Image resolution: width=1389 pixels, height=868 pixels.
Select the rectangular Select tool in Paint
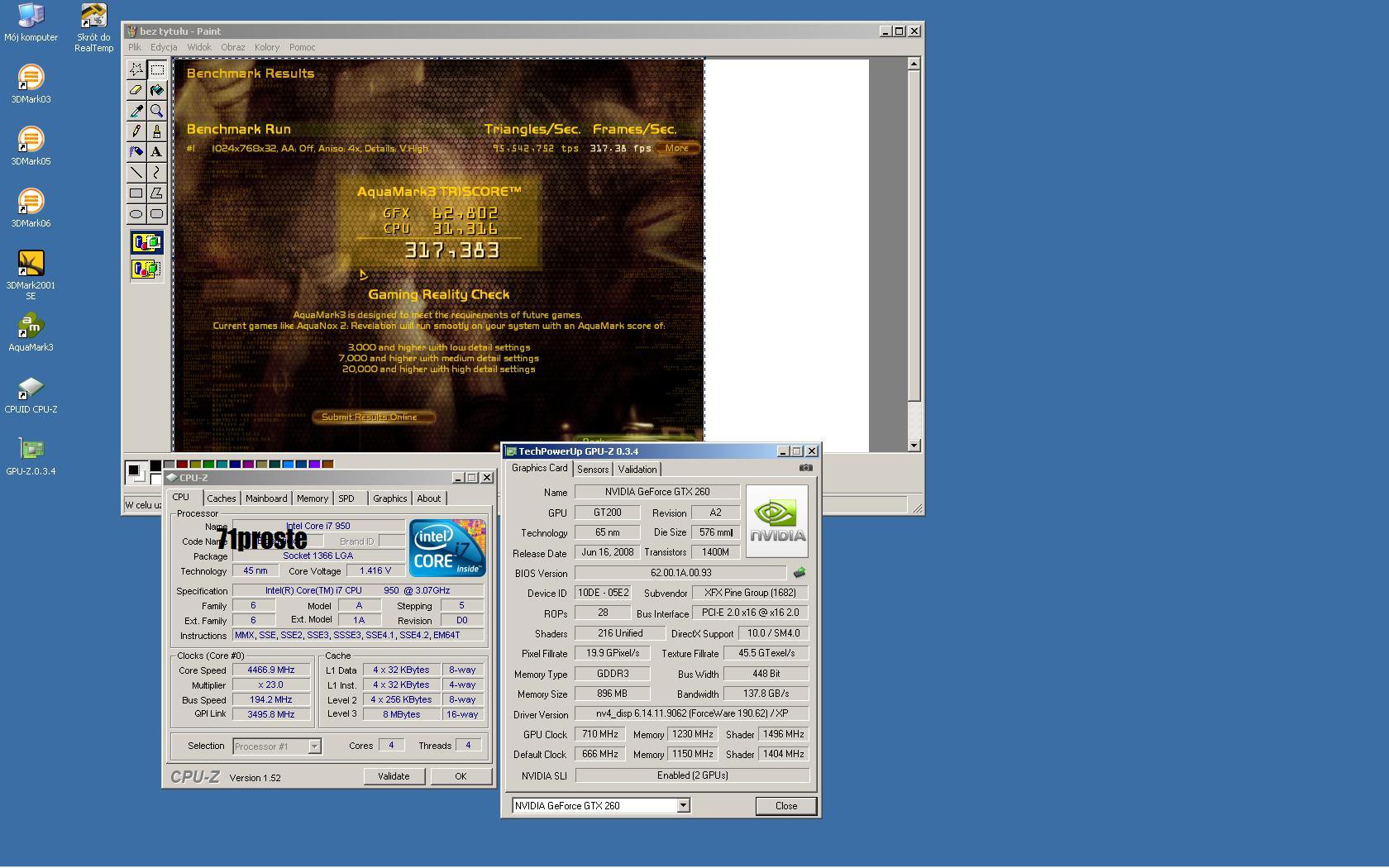(x=157, y=69)
